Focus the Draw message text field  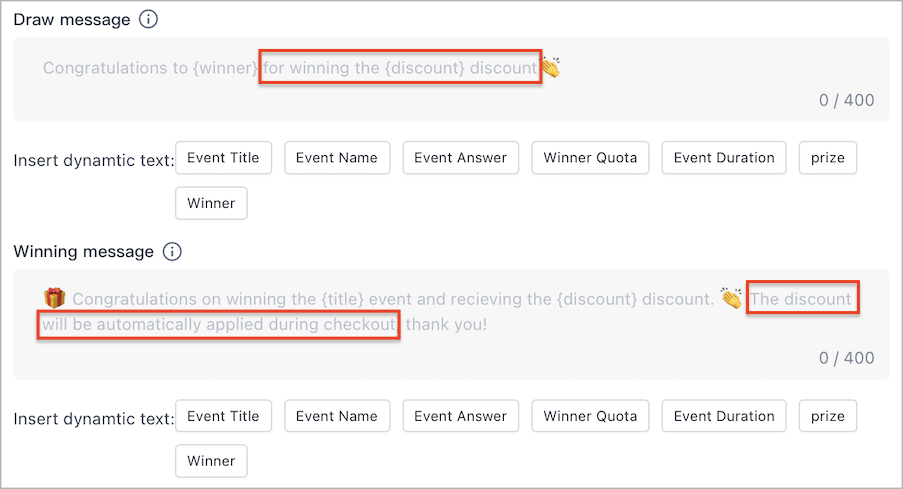click(x=451, y=79)
